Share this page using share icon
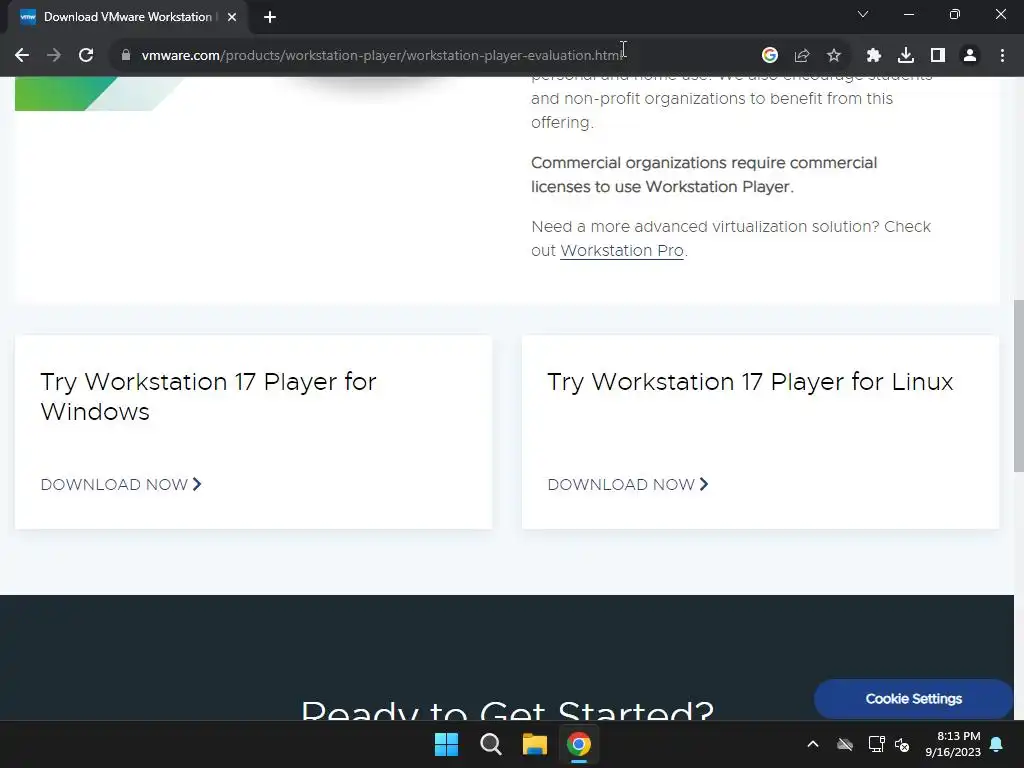1024x768 pixels. point(802,56)
